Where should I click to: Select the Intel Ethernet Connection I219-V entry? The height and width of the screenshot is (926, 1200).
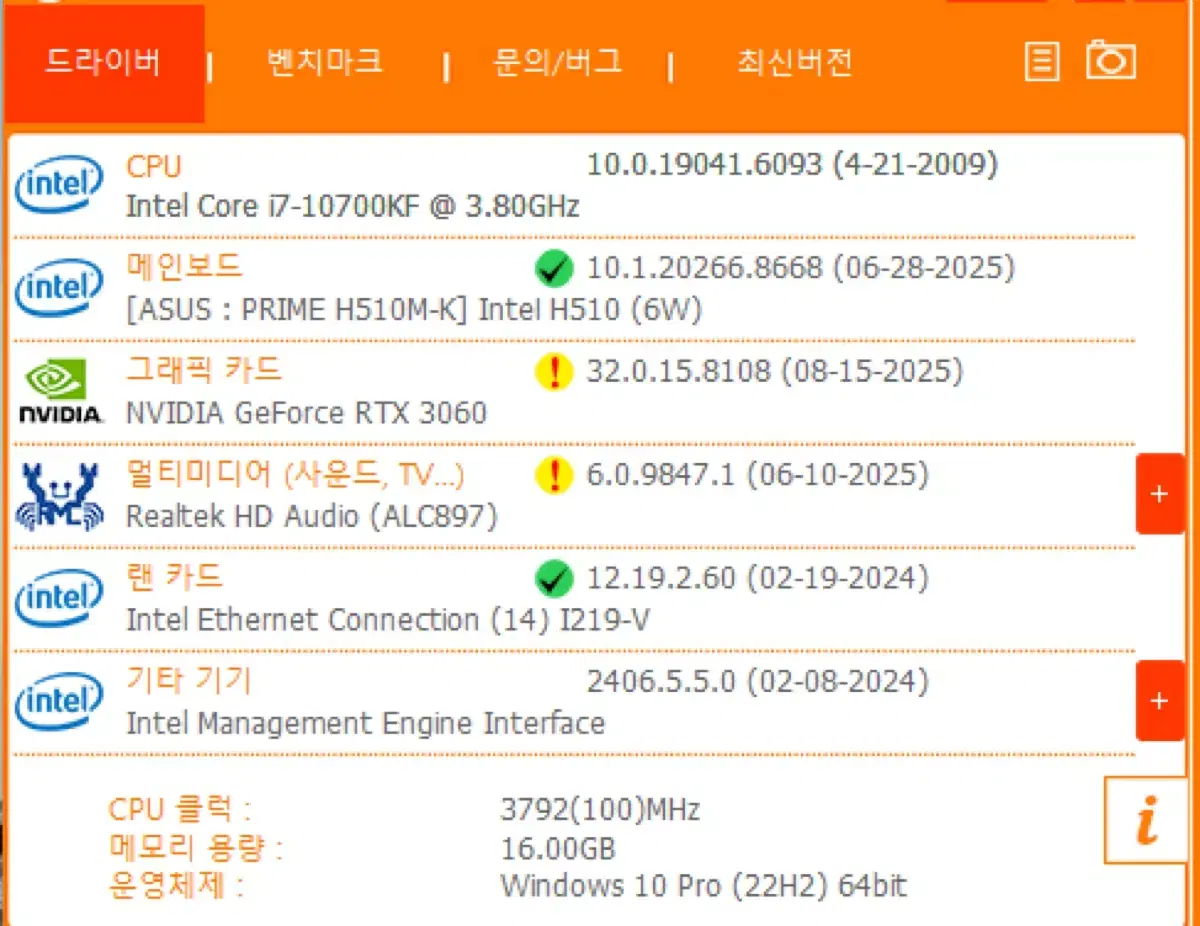point(387,620)
